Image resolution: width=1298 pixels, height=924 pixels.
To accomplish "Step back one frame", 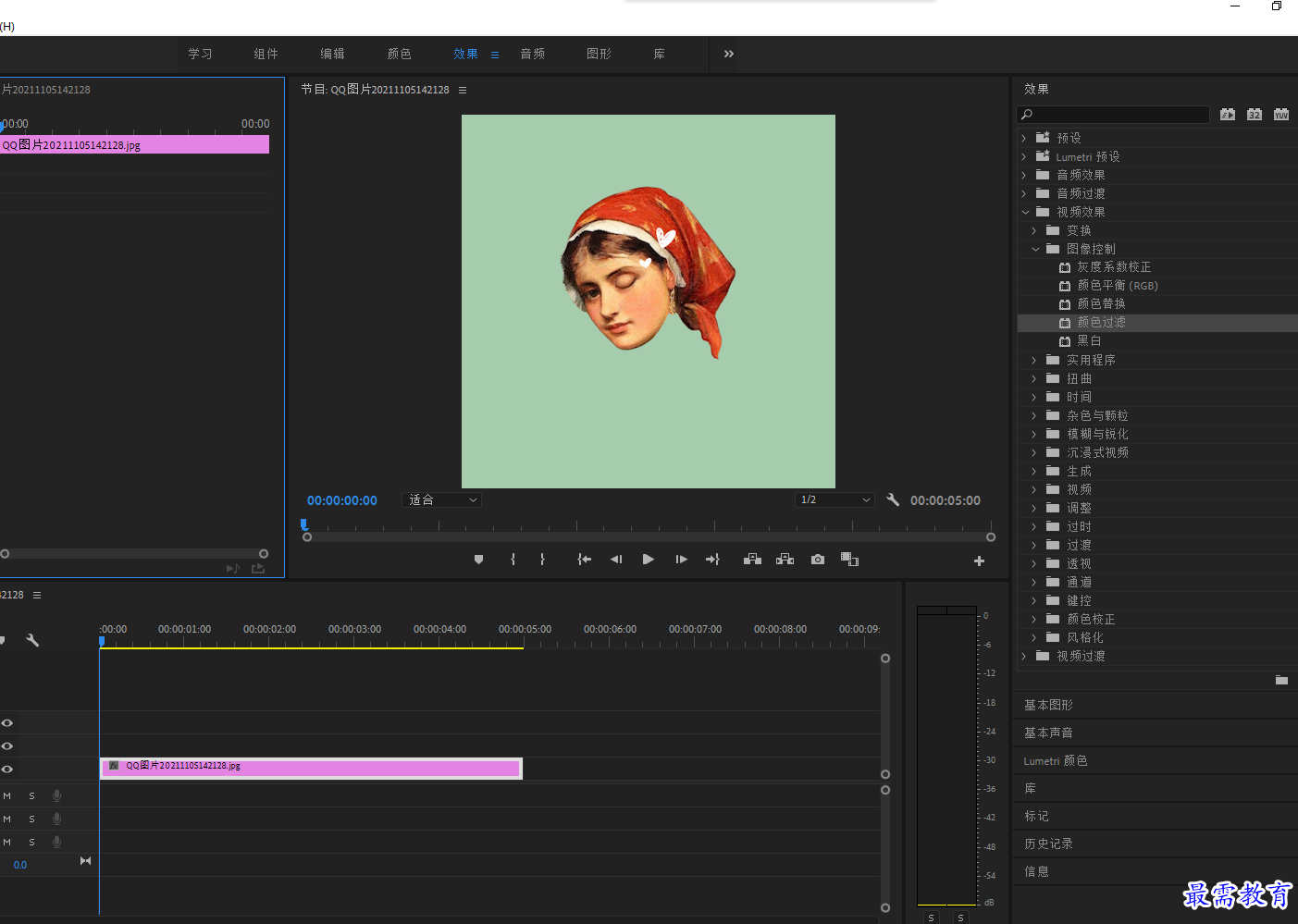I will click(616, 560).
